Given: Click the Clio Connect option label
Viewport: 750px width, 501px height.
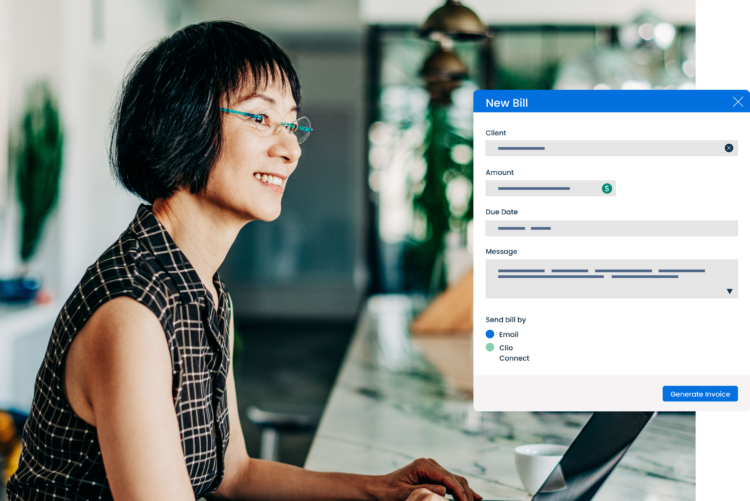Looking at the screenshot, I should [514, 353].
